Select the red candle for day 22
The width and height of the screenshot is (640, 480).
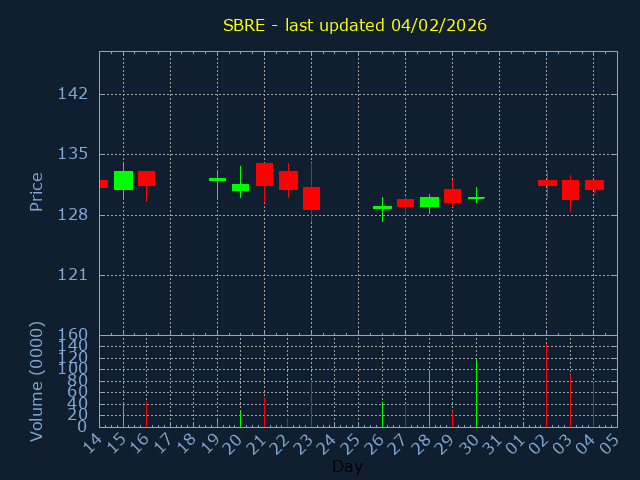click(x=288, y=180)
